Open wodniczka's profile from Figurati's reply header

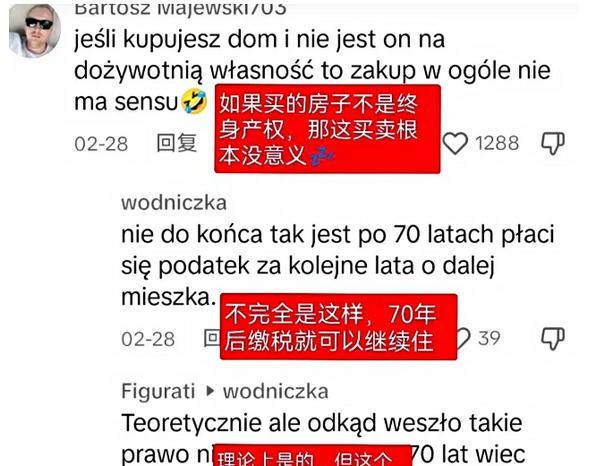coord(275,391)
